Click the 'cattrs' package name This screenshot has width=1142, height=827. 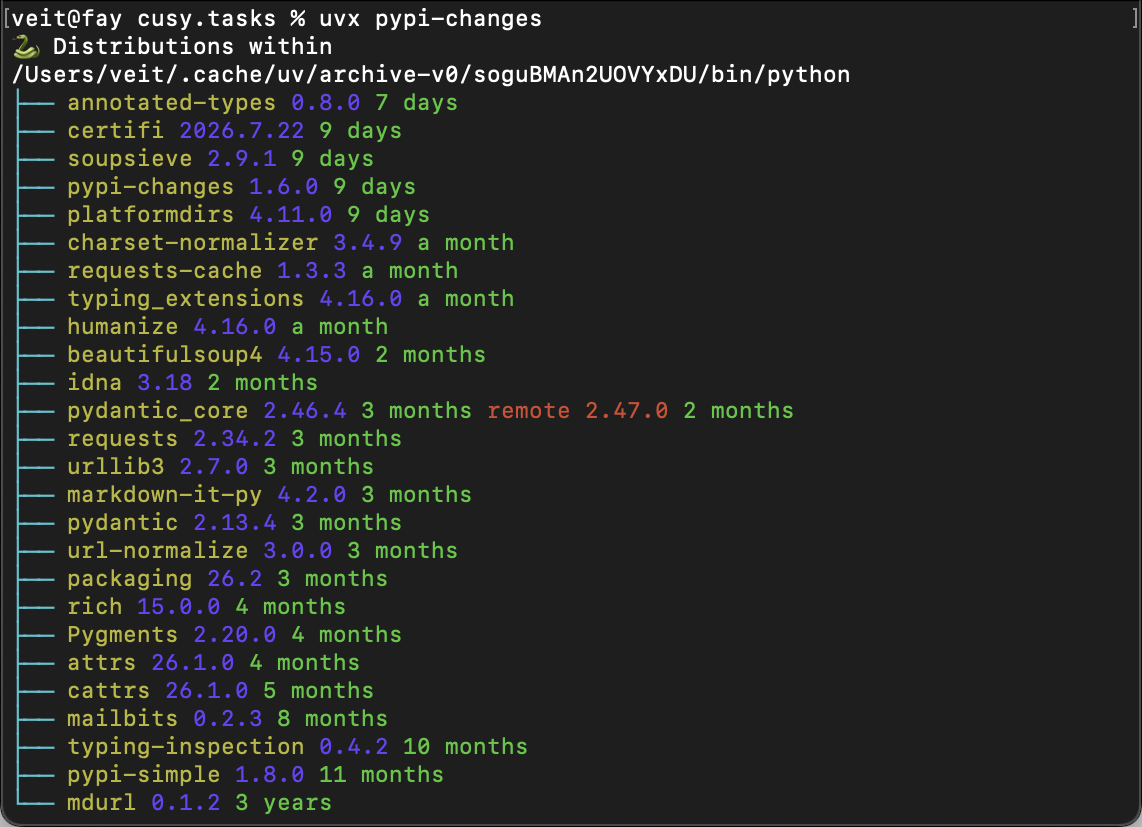[x=109, y=691]
